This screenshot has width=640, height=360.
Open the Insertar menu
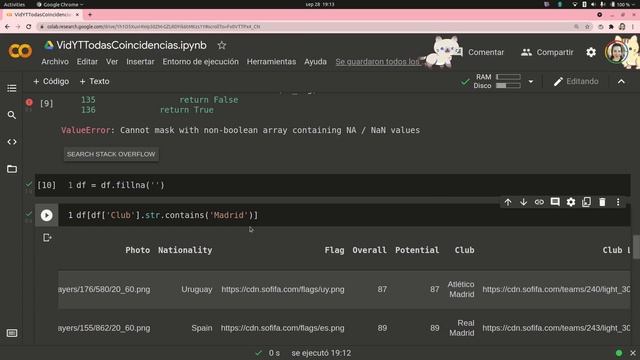140,62
